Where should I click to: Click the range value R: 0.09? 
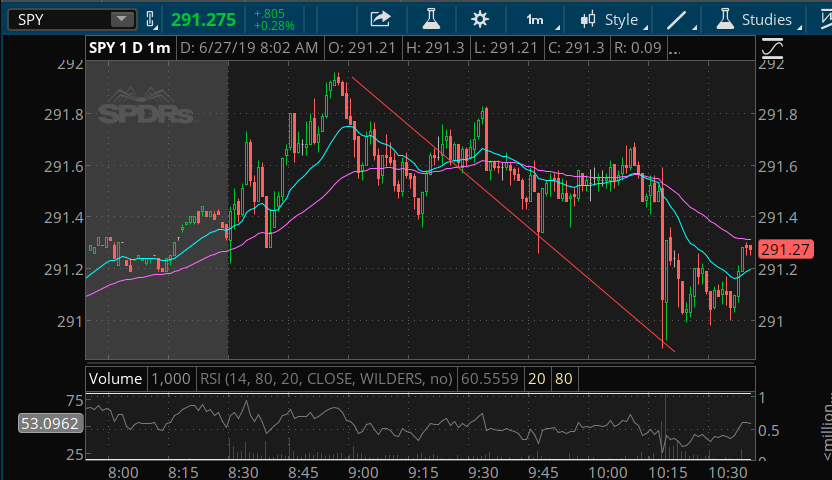point(638,48)
